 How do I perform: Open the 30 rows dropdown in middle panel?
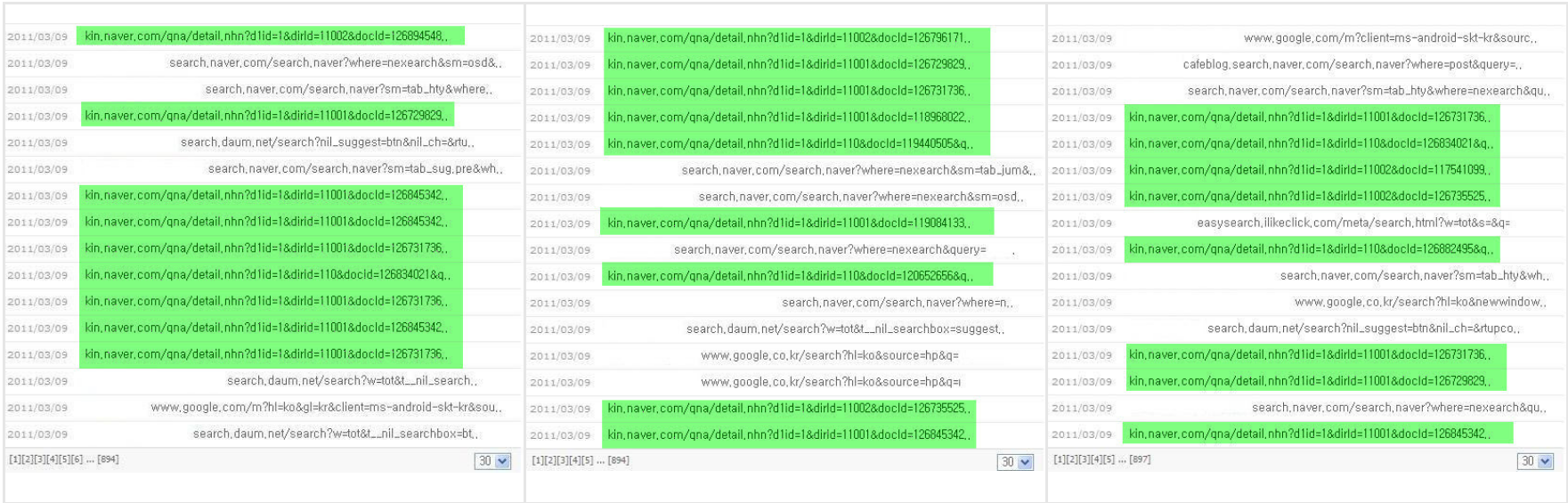[x=1016, y=462]
